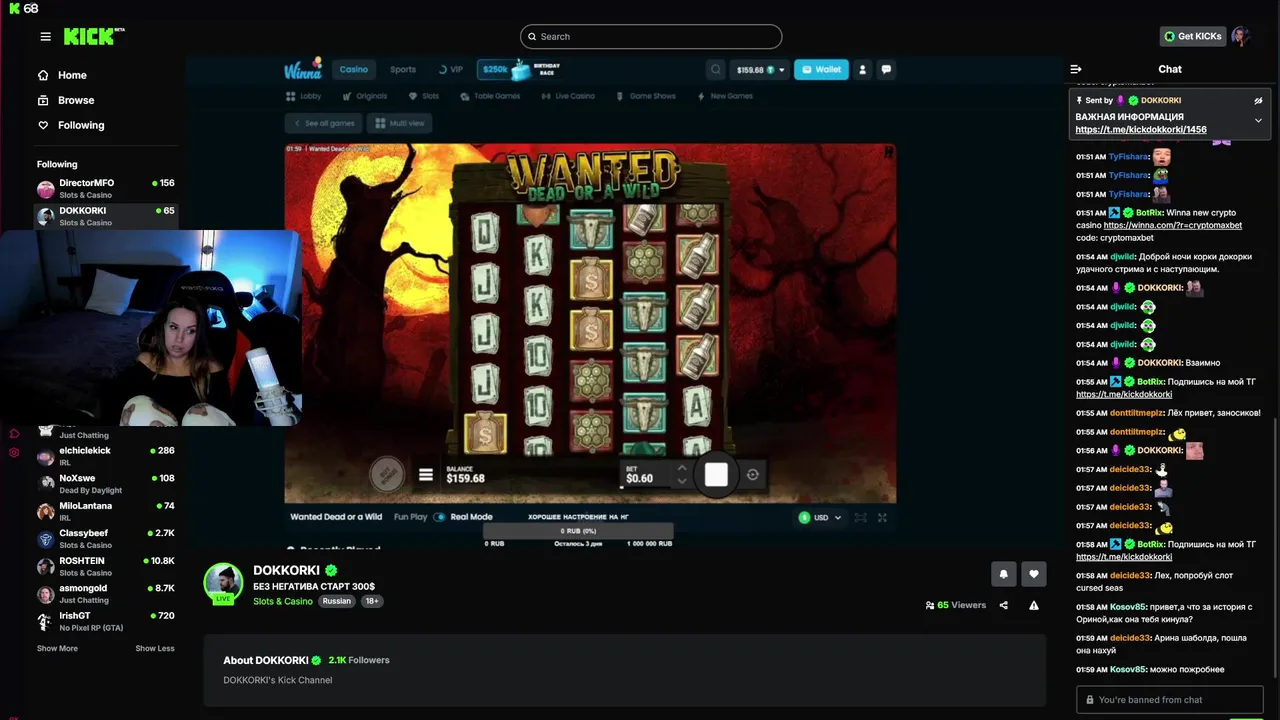Click Show More in sidebar
The height and width of the screenshot is (720, 1280).
pyautogui.click(x=57, y=648)
